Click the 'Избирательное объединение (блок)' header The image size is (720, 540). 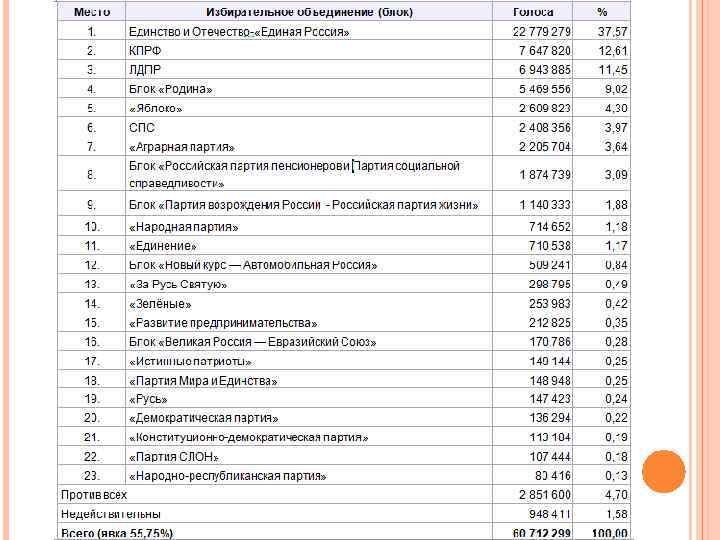(309, 12)
